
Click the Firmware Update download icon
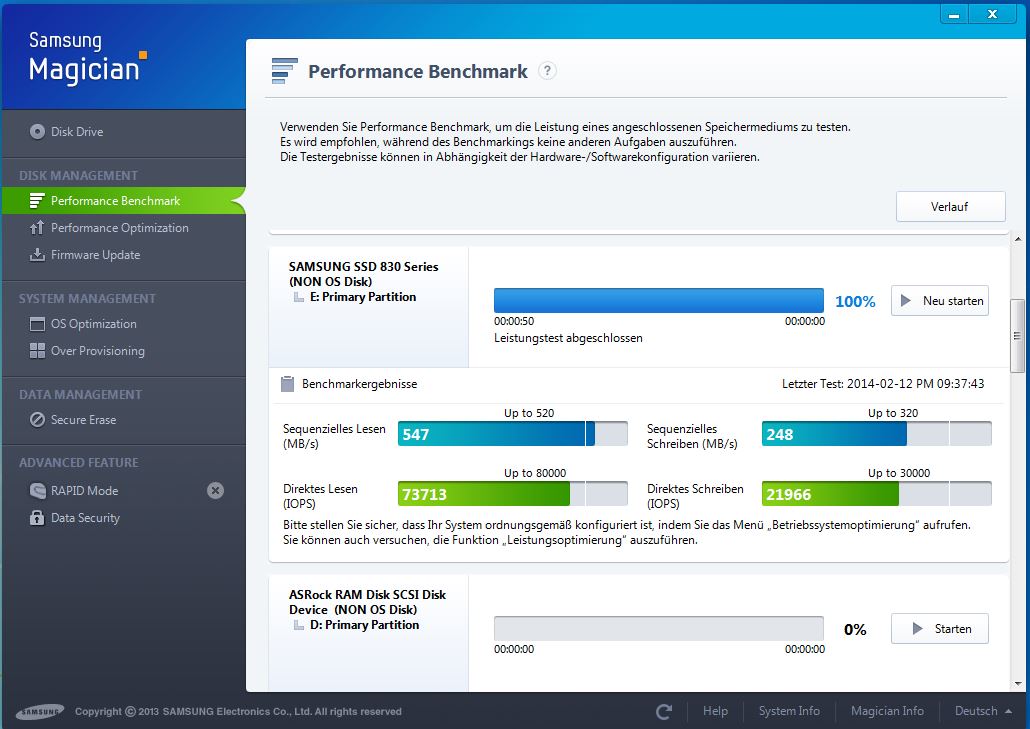[37, 255]
